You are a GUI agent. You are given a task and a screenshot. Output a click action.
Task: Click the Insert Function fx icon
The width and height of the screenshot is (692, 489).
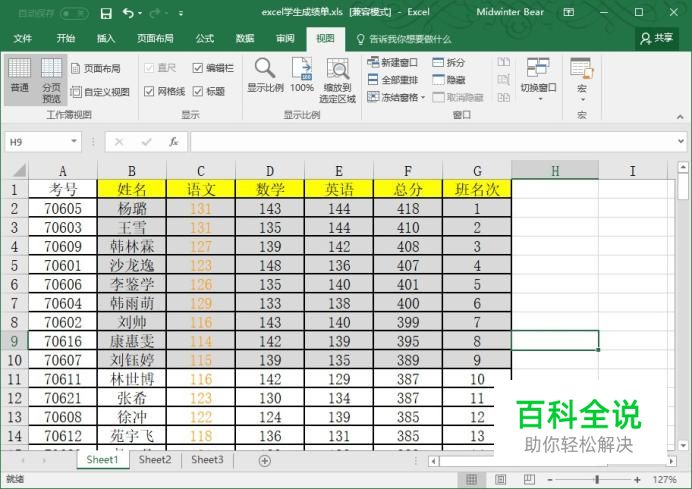pyautogui.click(x=173, y=142)
